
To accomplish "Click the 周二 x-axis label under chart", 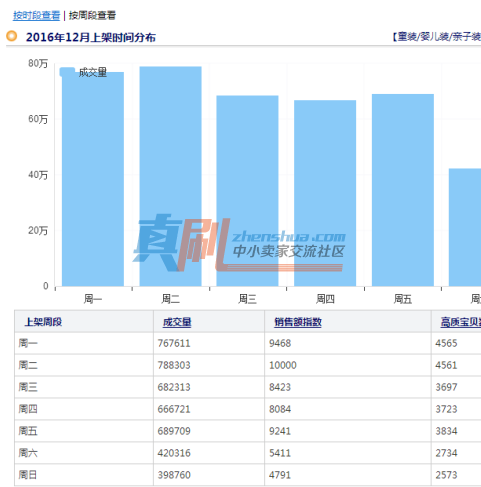I will 170,299.
